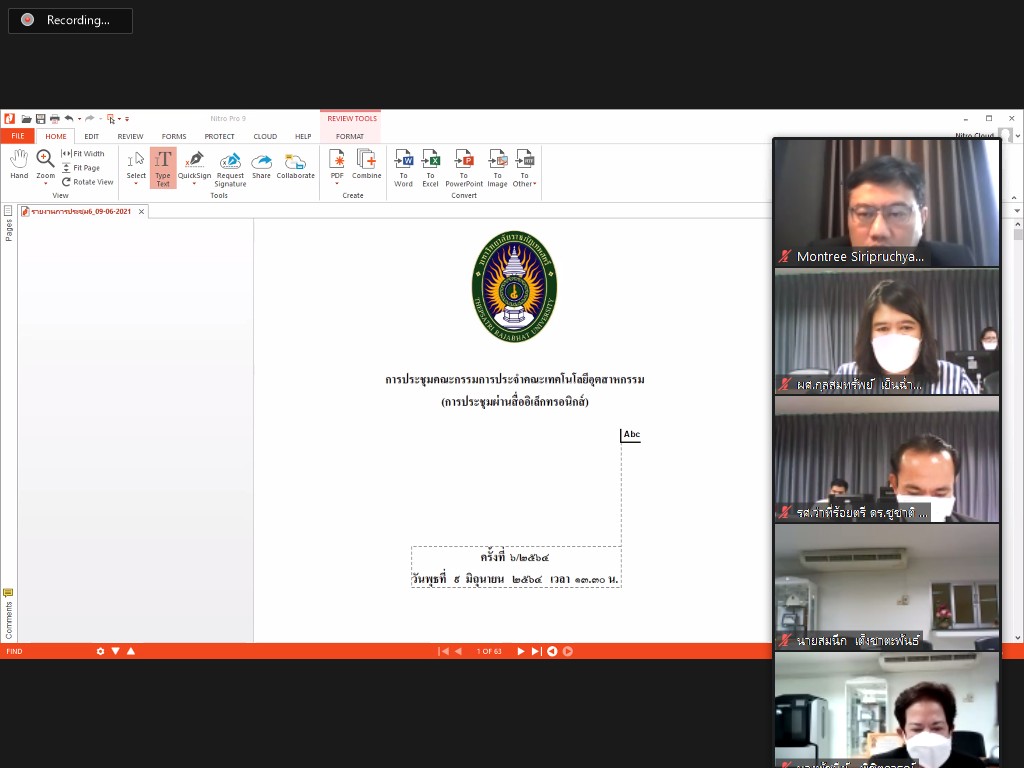The height and width of the screenshot is (768, 1024).
Task: Toggle the Type Text tool
Action: point(163,168)
